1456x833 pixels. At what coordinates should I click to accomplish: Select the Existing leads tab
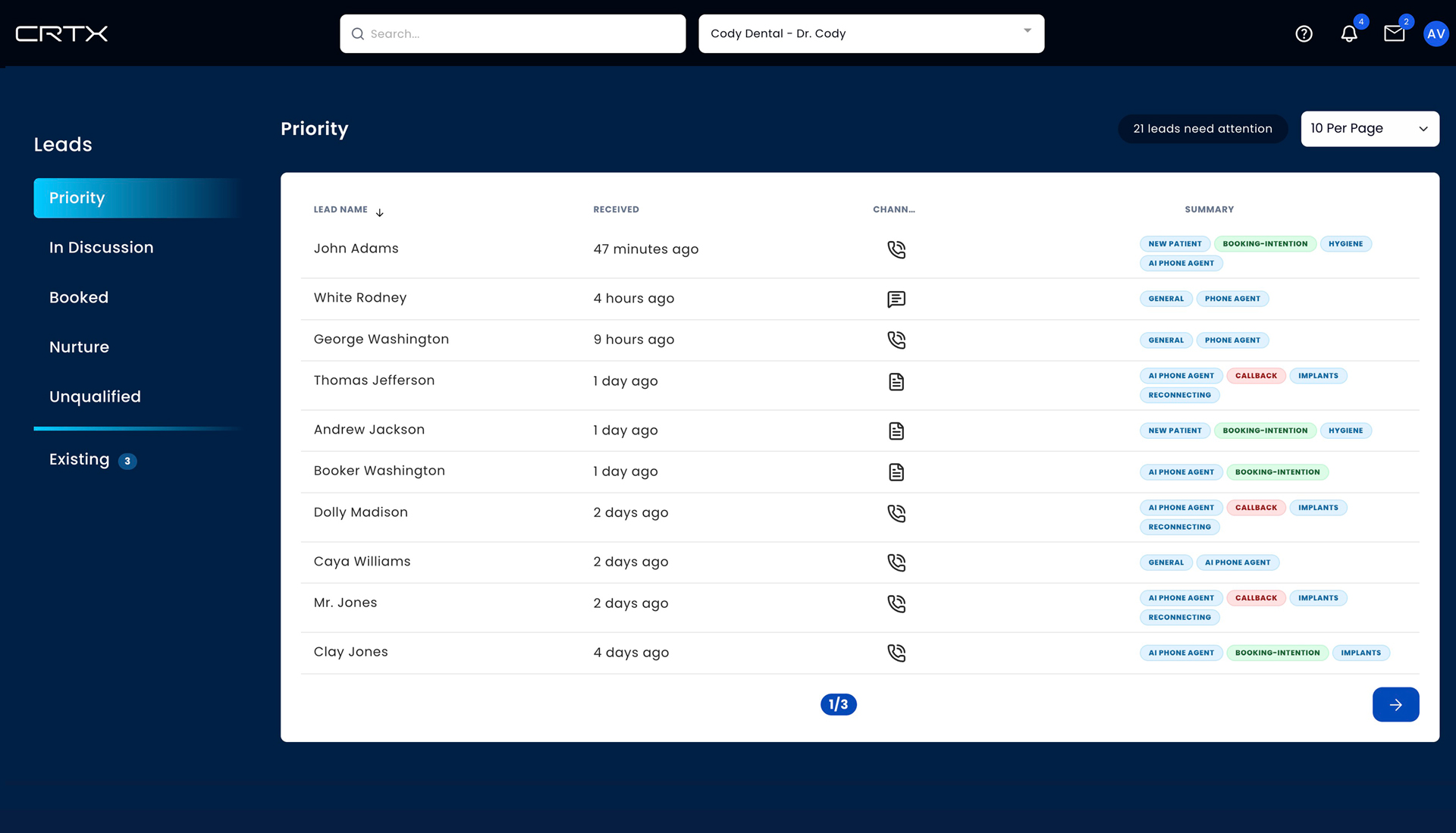coord(80,459)
